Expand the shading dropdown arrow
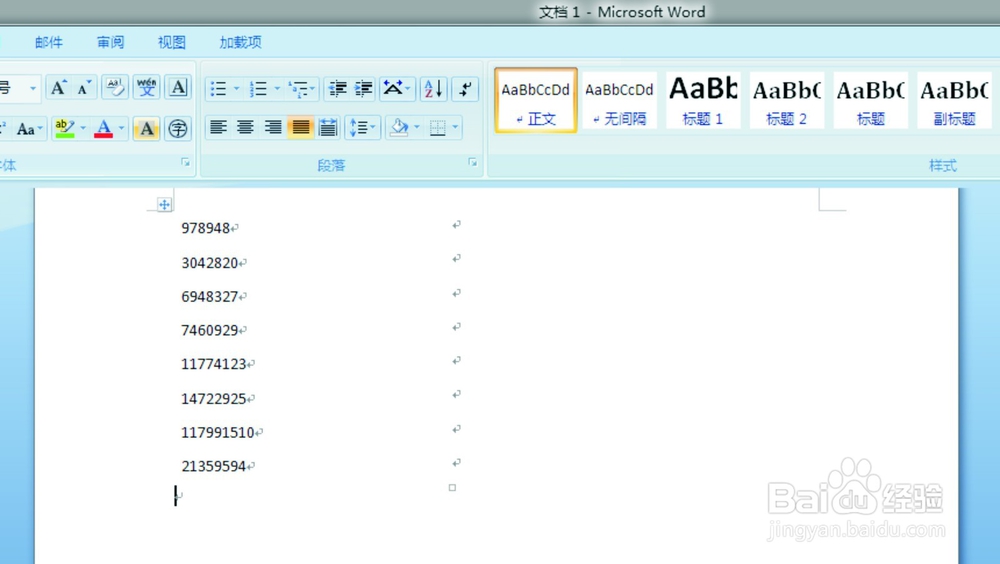The width and height of the screenshot is (1000, 564). [417, 128]
